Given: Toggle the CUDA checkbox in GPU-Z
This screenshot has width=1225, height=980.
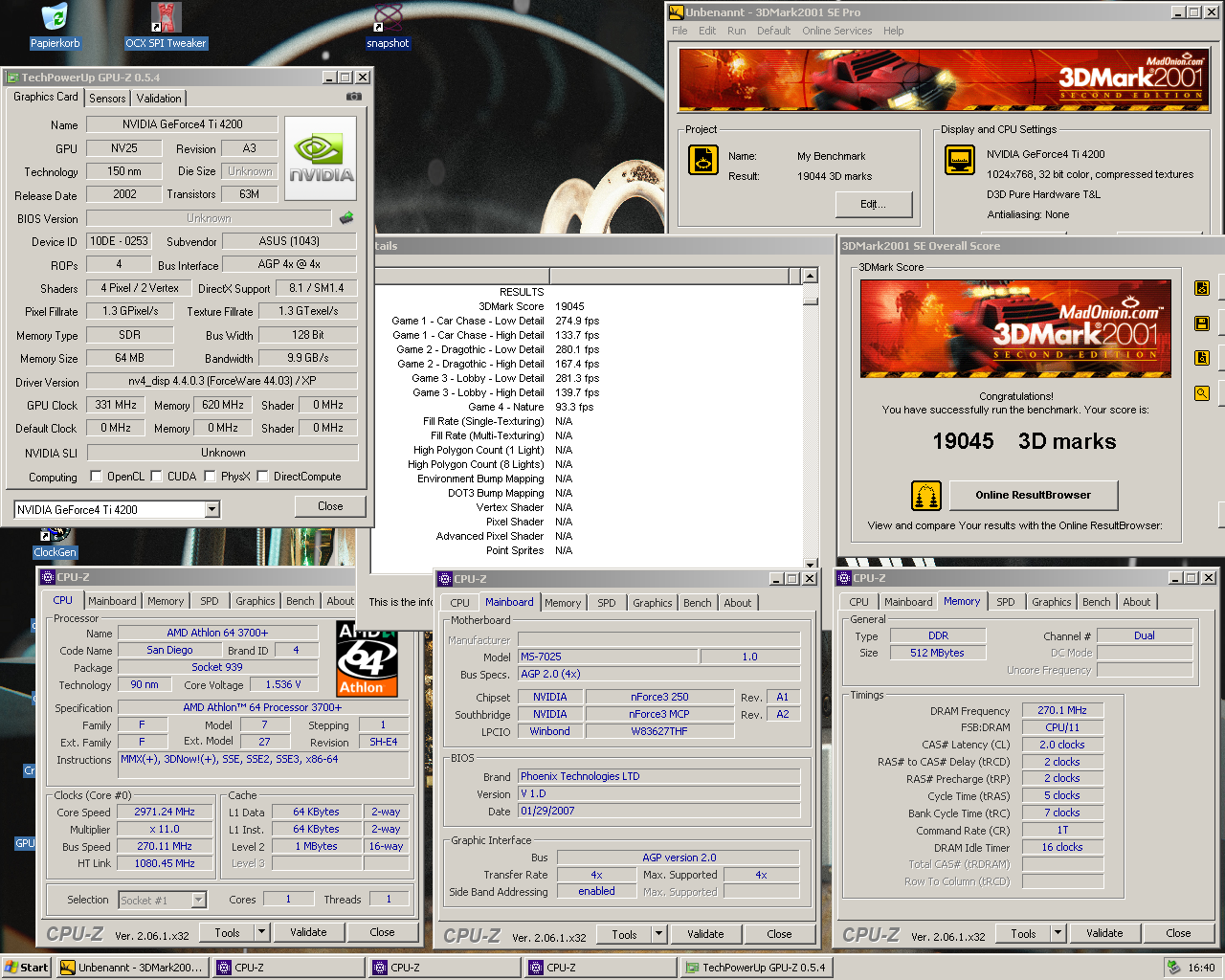Looking at the screenshot, I should coord(156,477).
